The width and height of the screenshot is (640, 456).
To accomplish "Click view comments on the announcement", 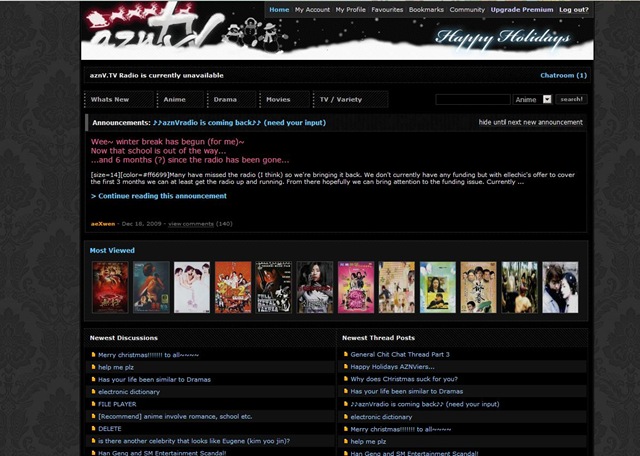I will coord(191,224).
